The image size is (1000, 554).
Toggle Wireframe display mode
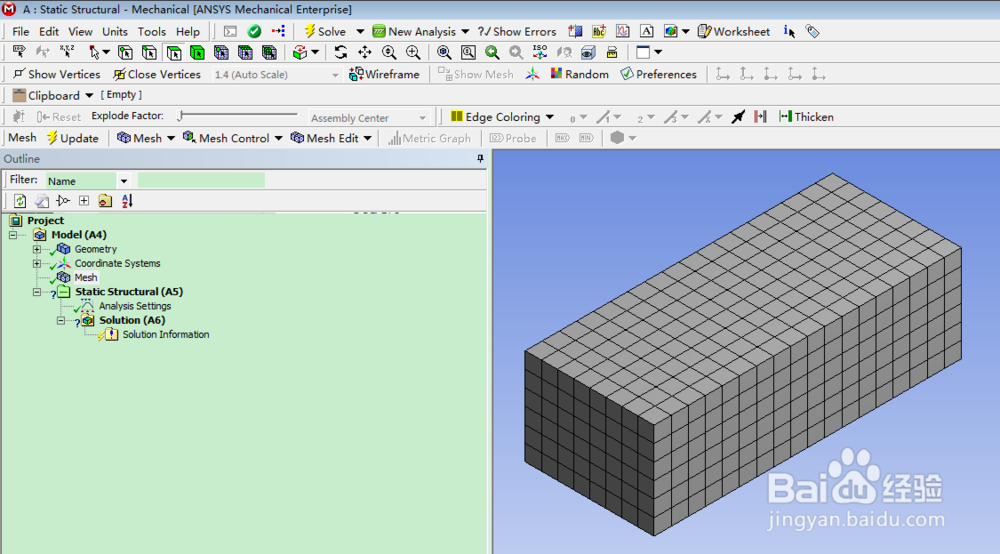point(384,75)
